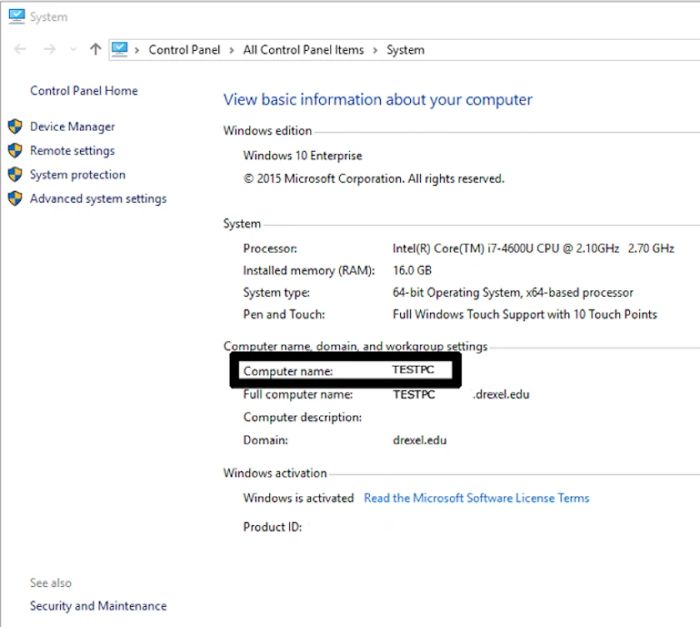Click the shield icon beside Device Manager
The width and height of the screenshot is (700, 627).
point(15,127)
